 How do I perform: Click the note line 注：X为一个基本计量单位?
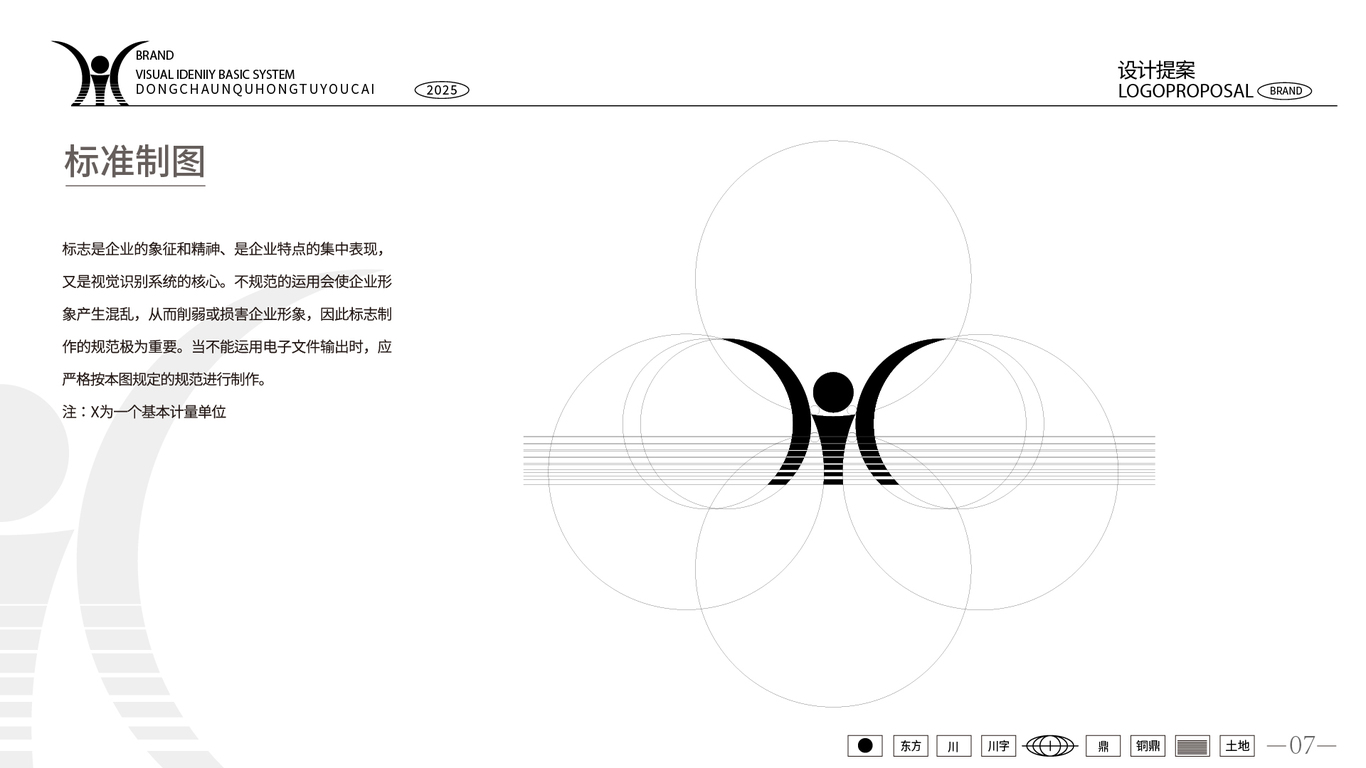tap(144, 412)
